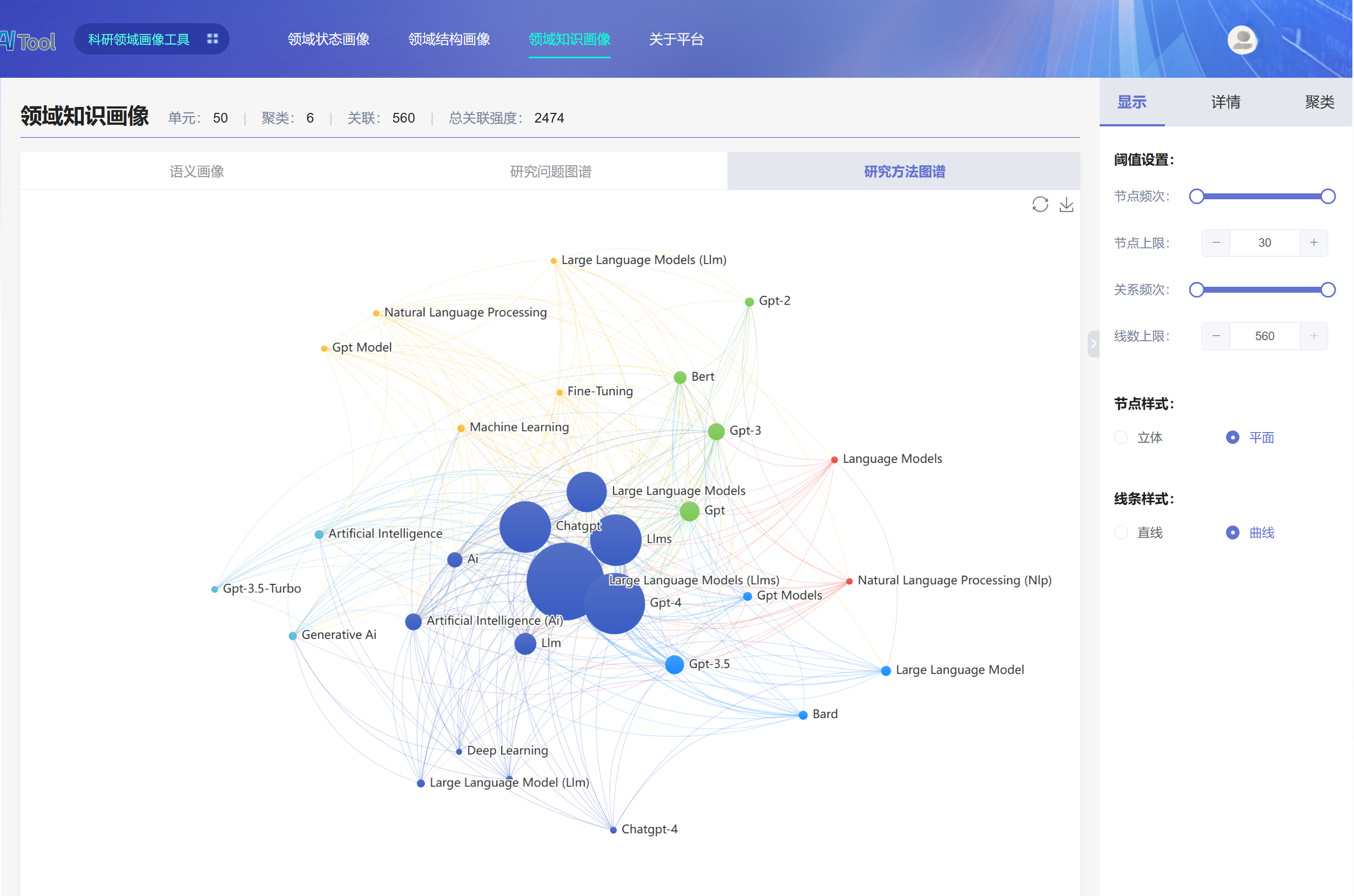Click the download graph icon
Image resolution: width=1354 pixels, height=896 pixels.
[x=1066, y=205]
